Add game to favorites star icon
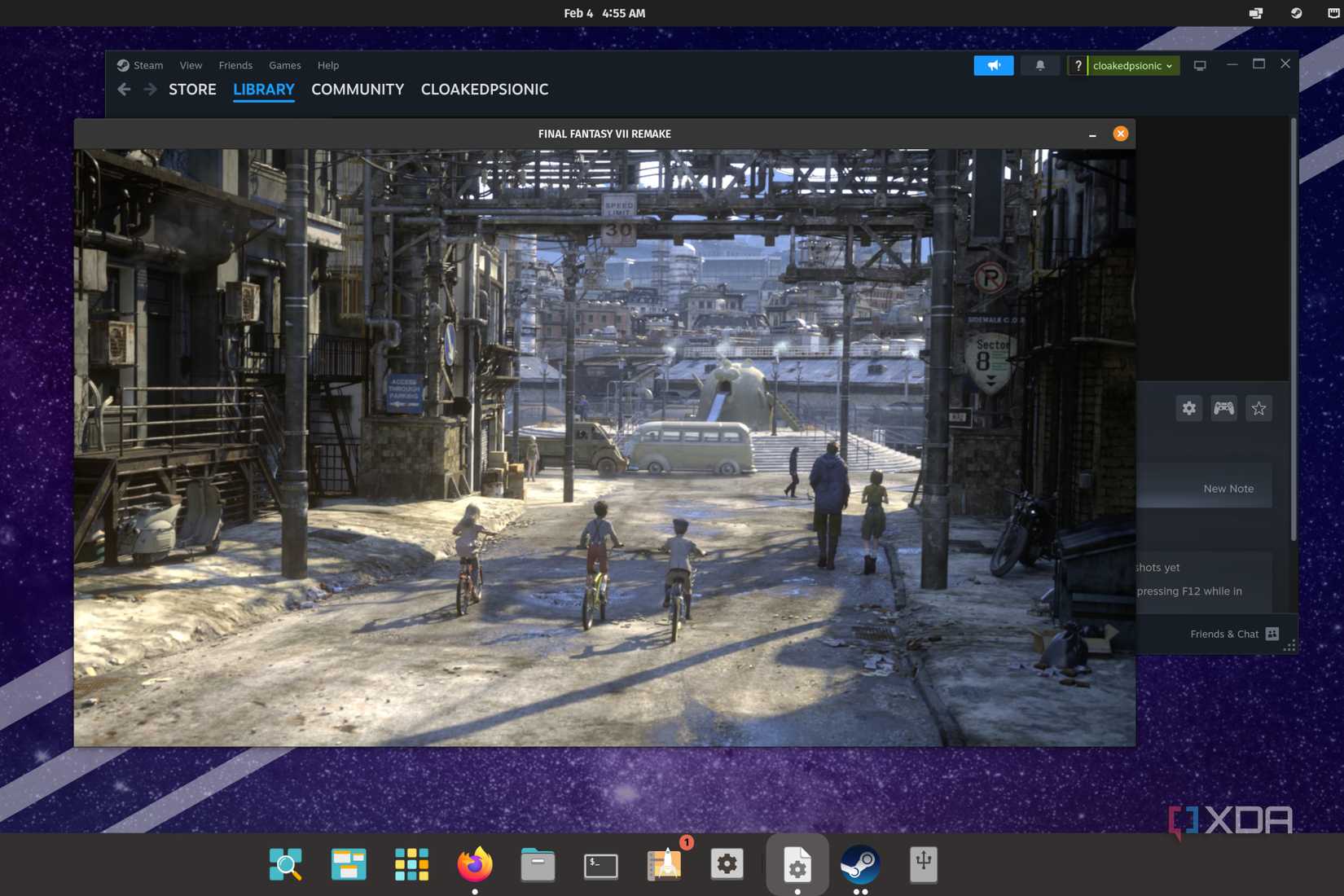1344x896 pixels. pos(1258,408)
